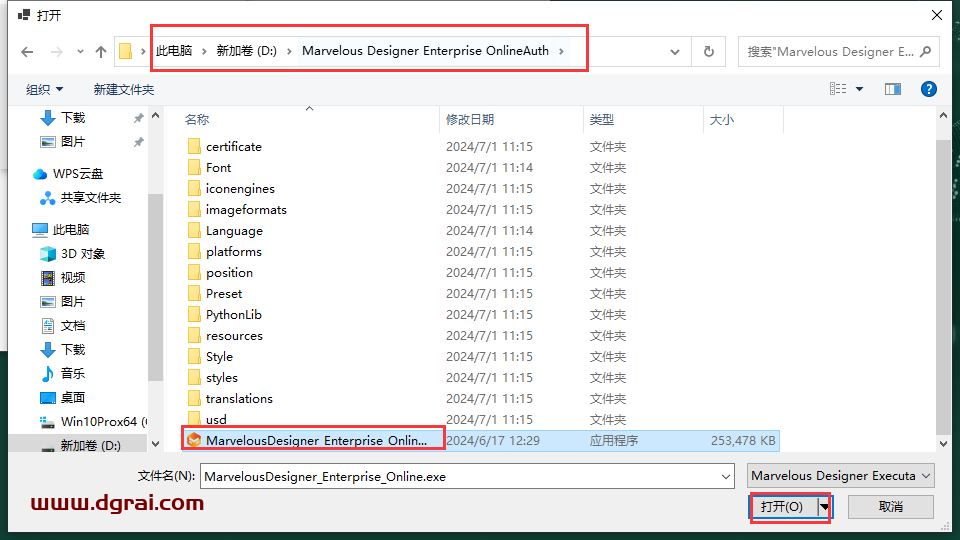
Task: Select the resources folder
Action: coord(234,336)
